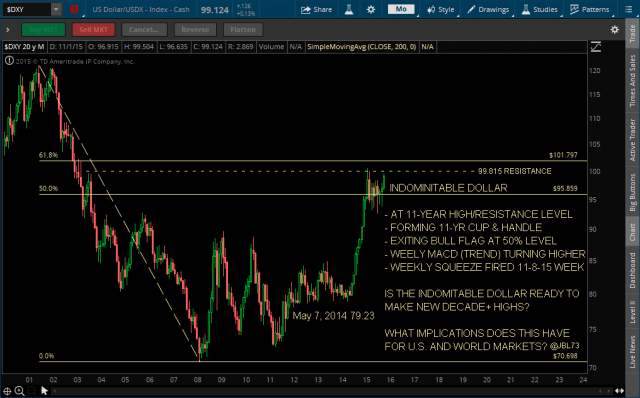Switch to the Chart side tab
This screenshot has width=640, height=398.
[632, 231]
